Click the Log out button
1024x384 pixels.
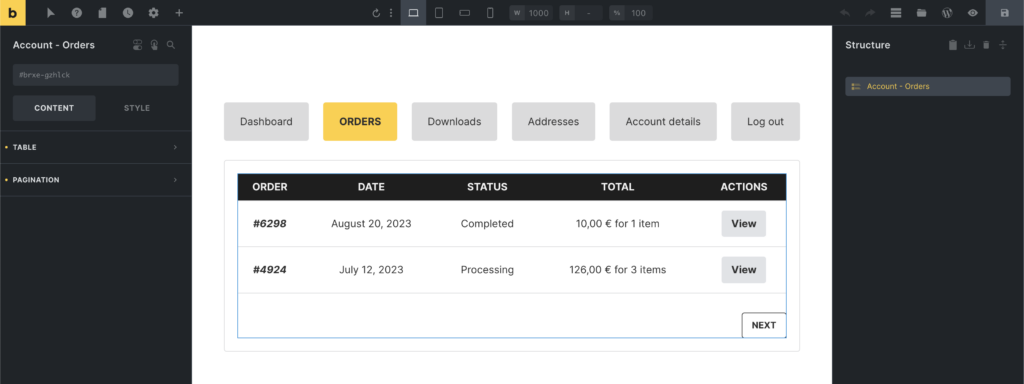[x=765, y=121]
